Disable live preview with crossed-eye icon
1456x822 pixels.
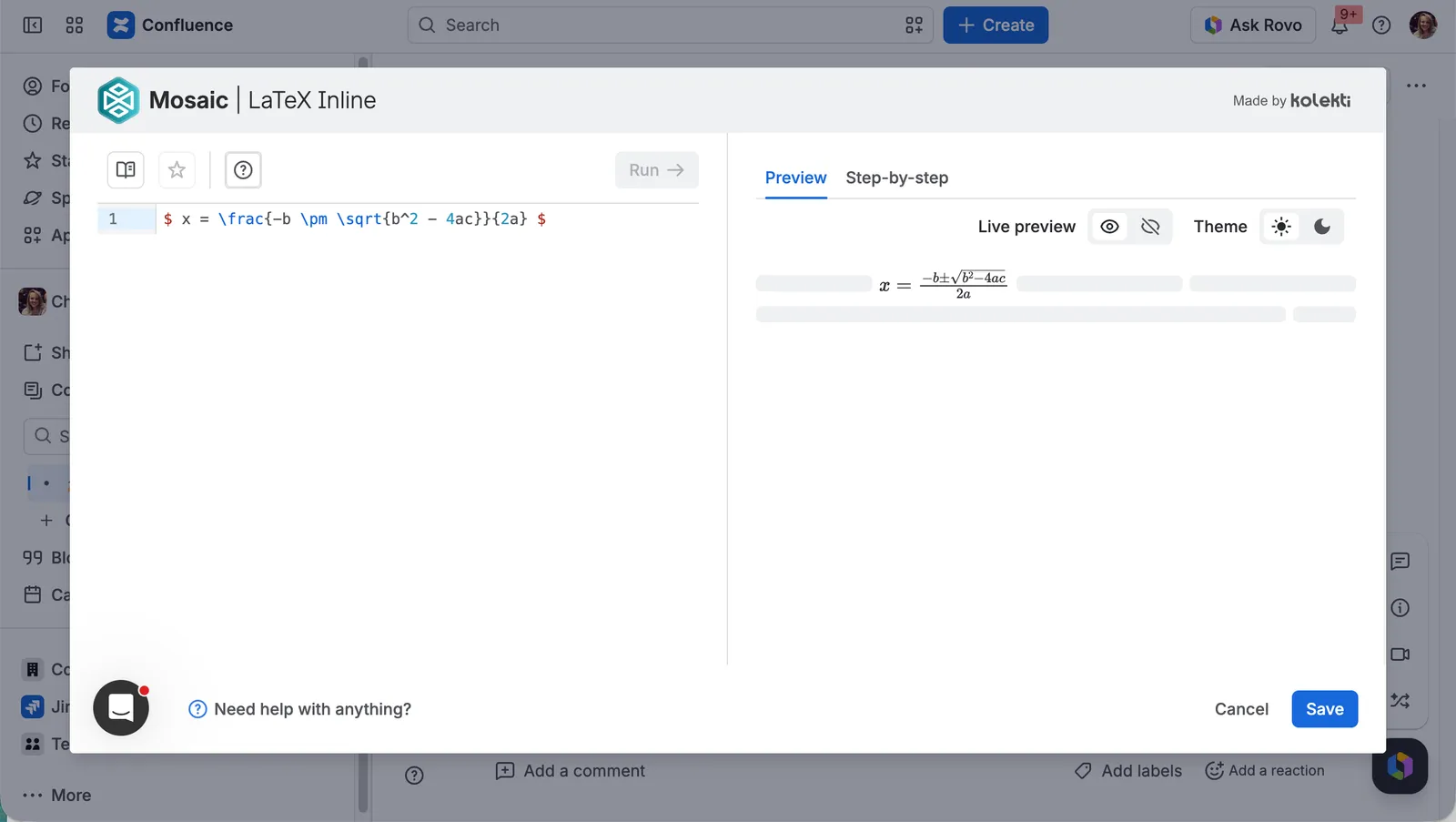click(1150, 227)
